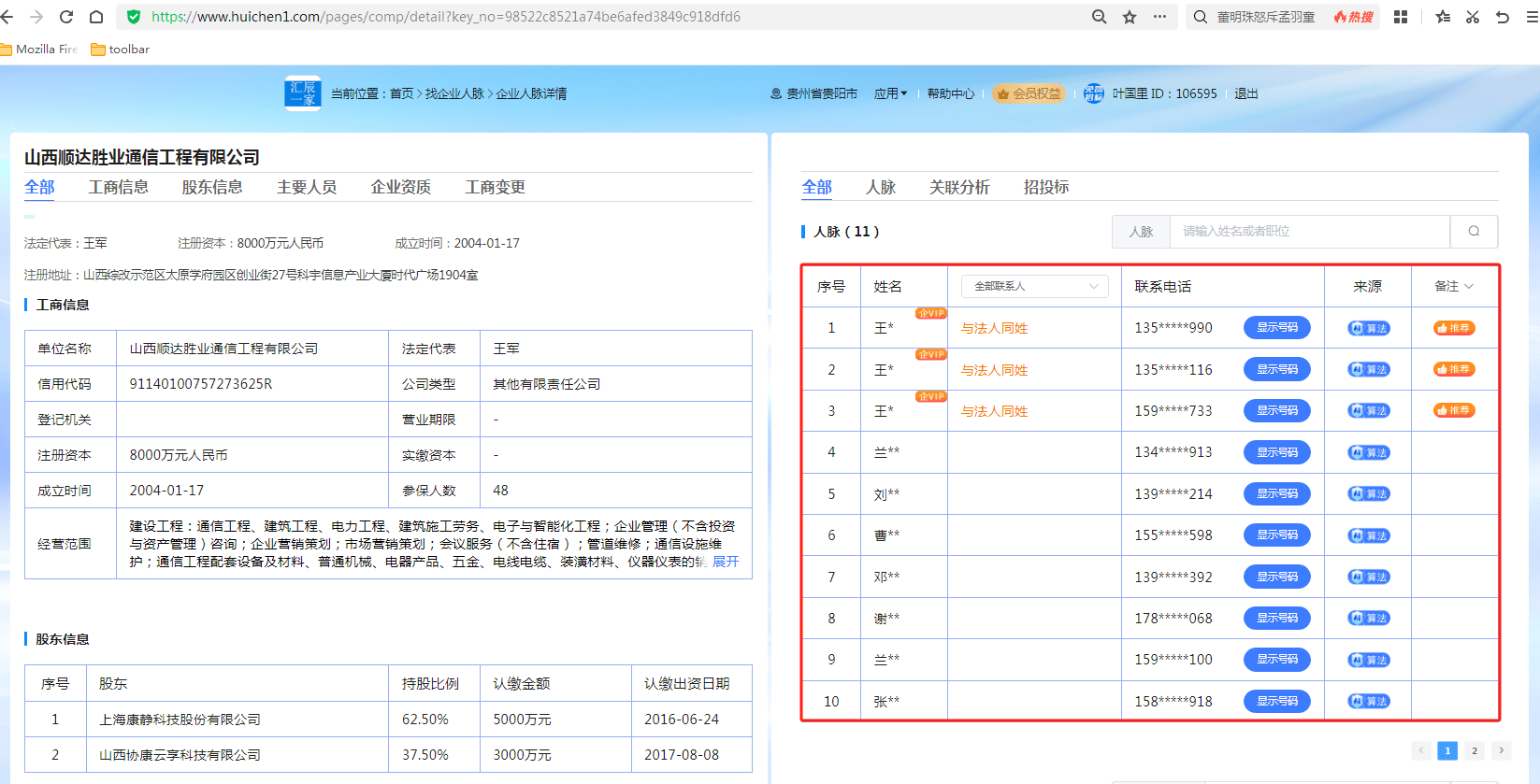This screenshot has height=784, width=1540.
Task: Click the browser search box 董明珠怒斥孟羽童
Action: click(x=1266, y=17)
